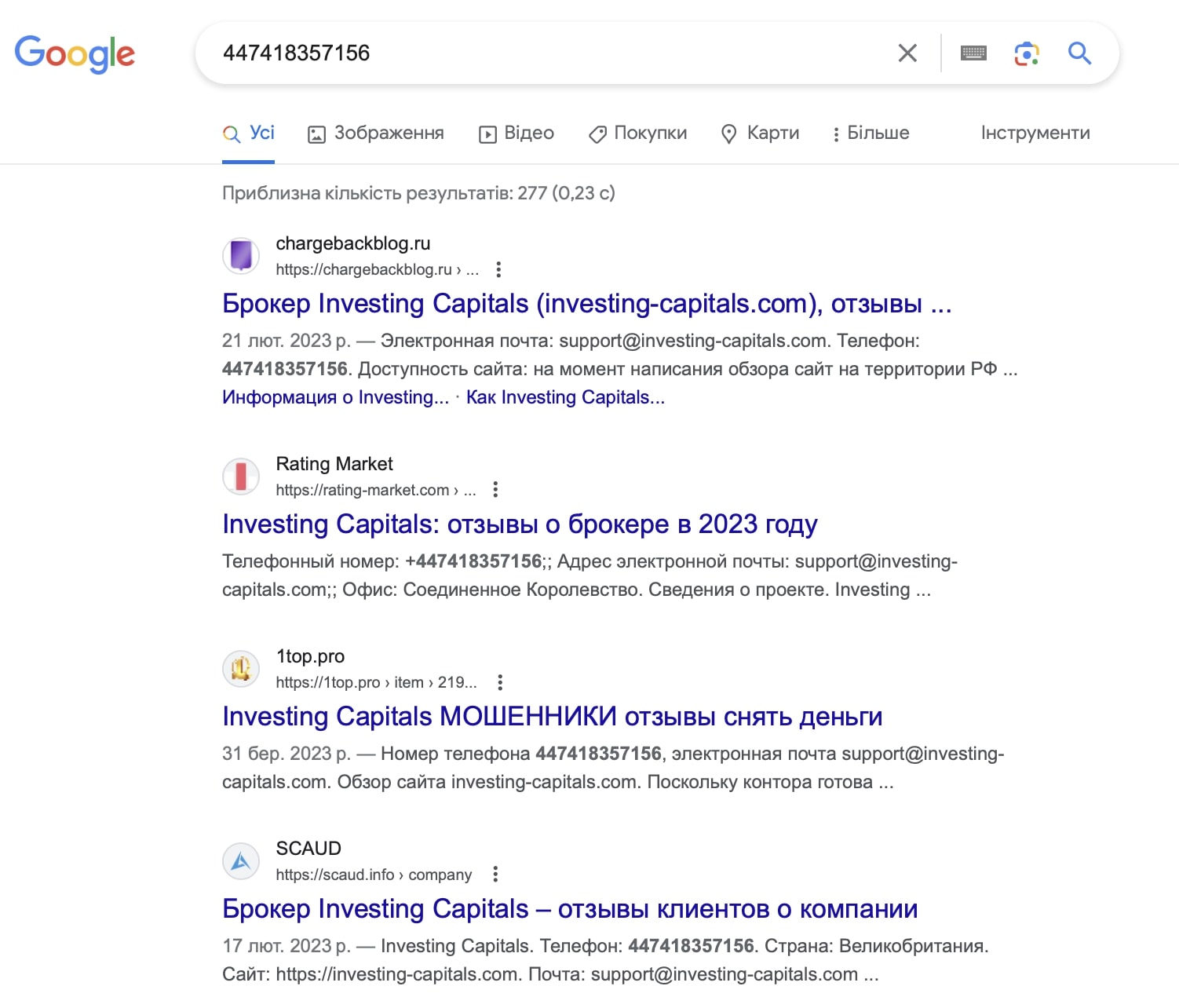Open sitelink Как Investing Capitals...
The image size is (1179, 1008).
(565, 397)
